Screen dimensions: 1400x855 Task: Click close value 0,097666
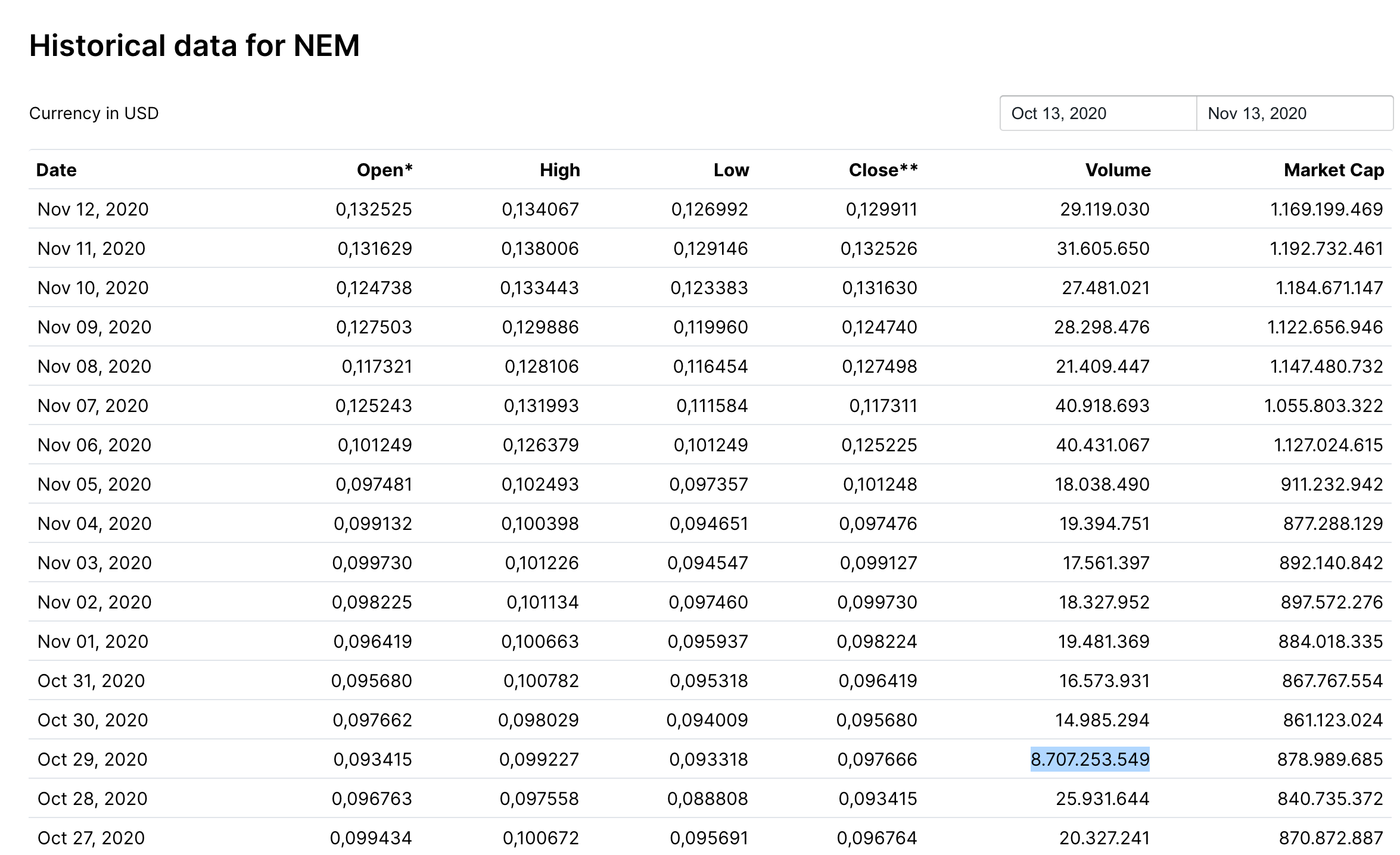[x=877, y=760]
